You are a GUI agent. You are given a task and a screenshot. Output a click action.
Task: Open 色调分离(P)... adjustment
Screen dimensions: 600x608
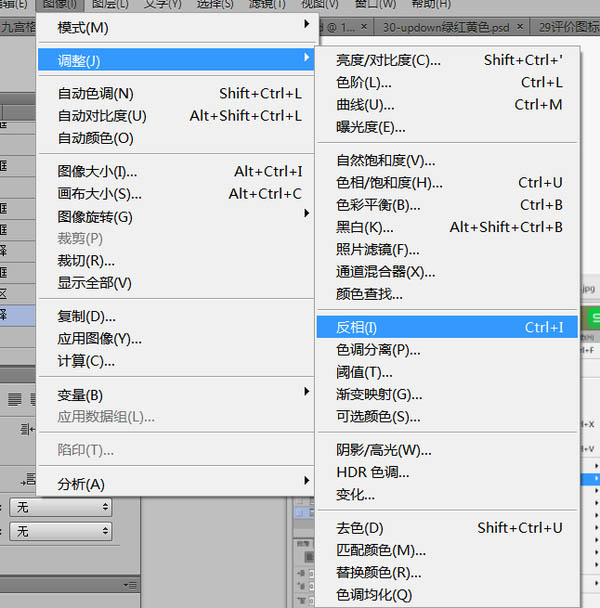tap(447, 350)
